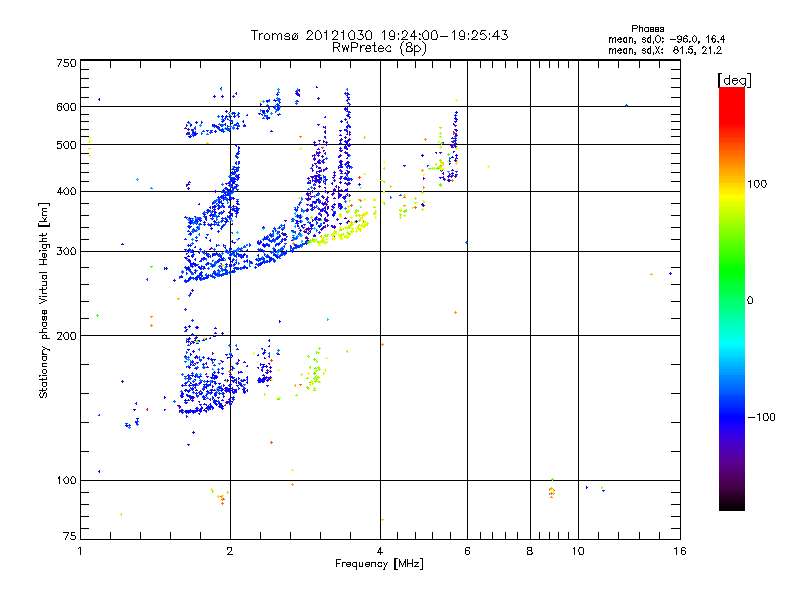
Task: Click the dense blue echo cluster below 200 km
Action: pyautogui.click(x=212, y=378)
